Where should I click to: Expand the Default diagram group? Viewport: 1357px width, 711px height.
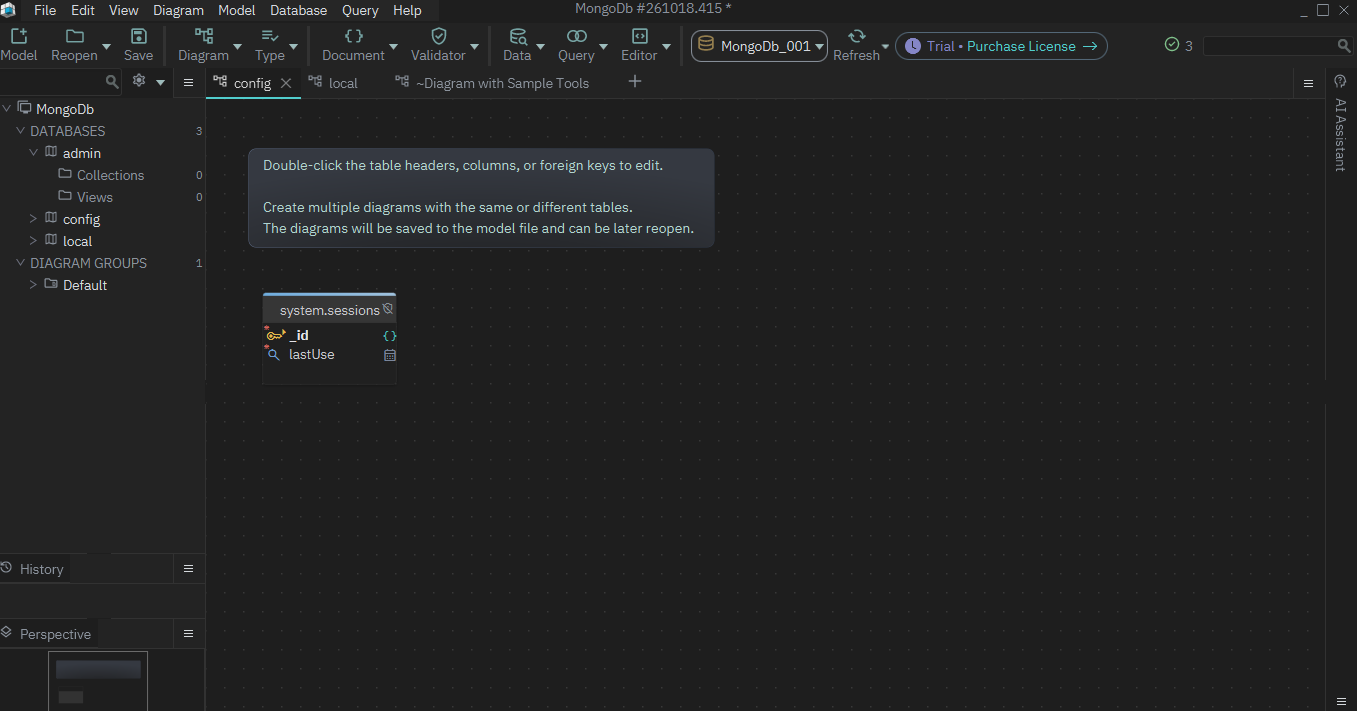pyautogui.click(x=33, y=285)
